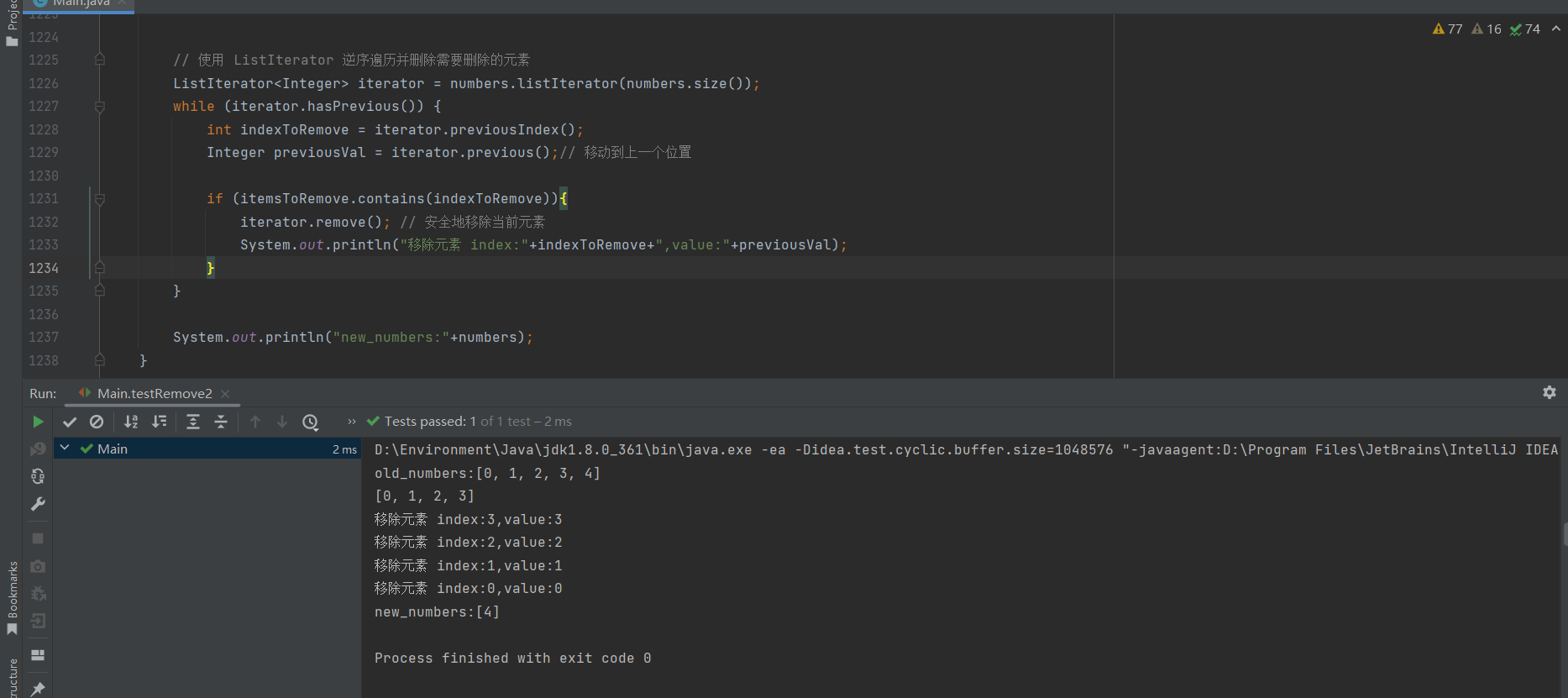Pin the Run tab
Viewport: 1568px width, 698px height.
click(38, 689)
